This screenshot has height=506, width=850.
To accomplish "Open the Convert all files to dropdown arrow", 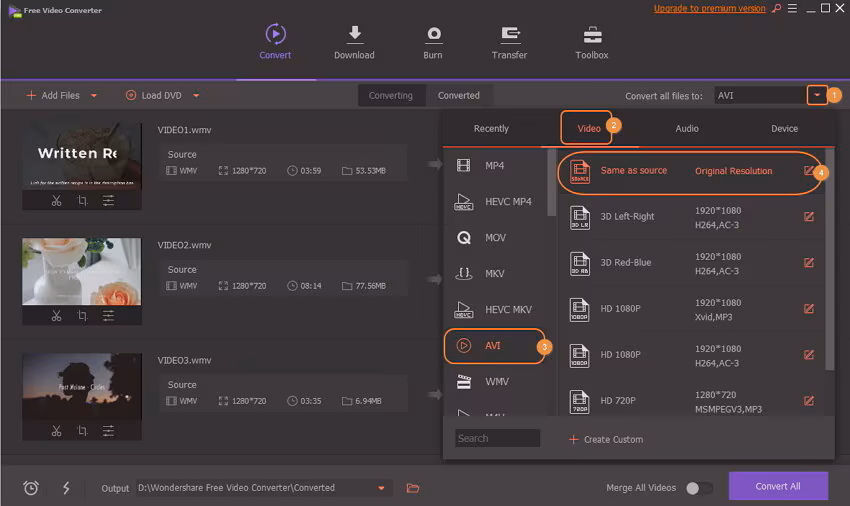I will click(x=817, y=95).
